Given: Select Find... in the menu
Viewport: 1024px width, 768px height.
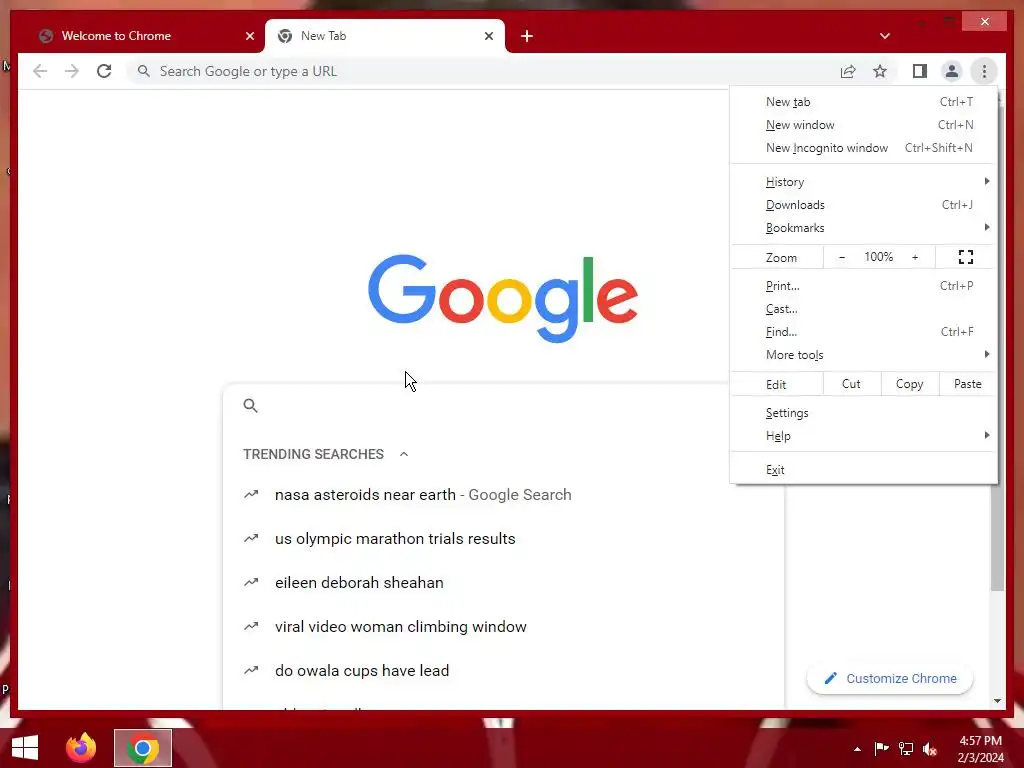Looking at the screenshot, I should point(863,332).
